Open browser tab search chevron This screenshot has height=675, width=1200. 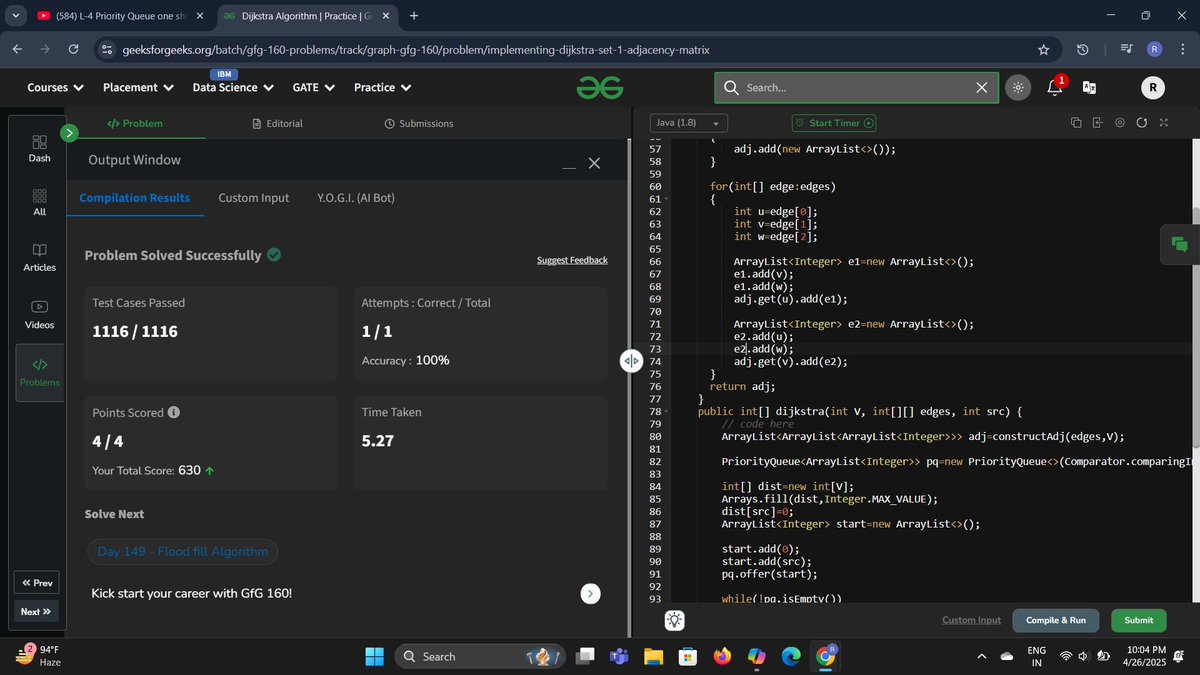(15, 15)
